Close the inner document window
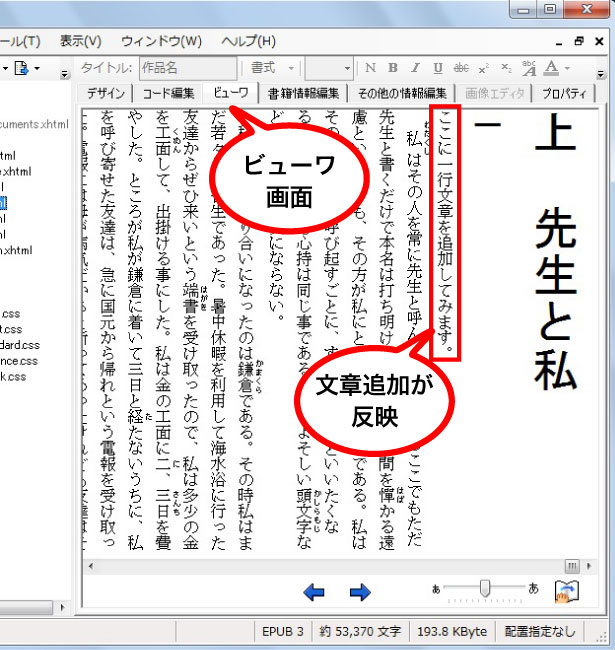 [599, 41]
